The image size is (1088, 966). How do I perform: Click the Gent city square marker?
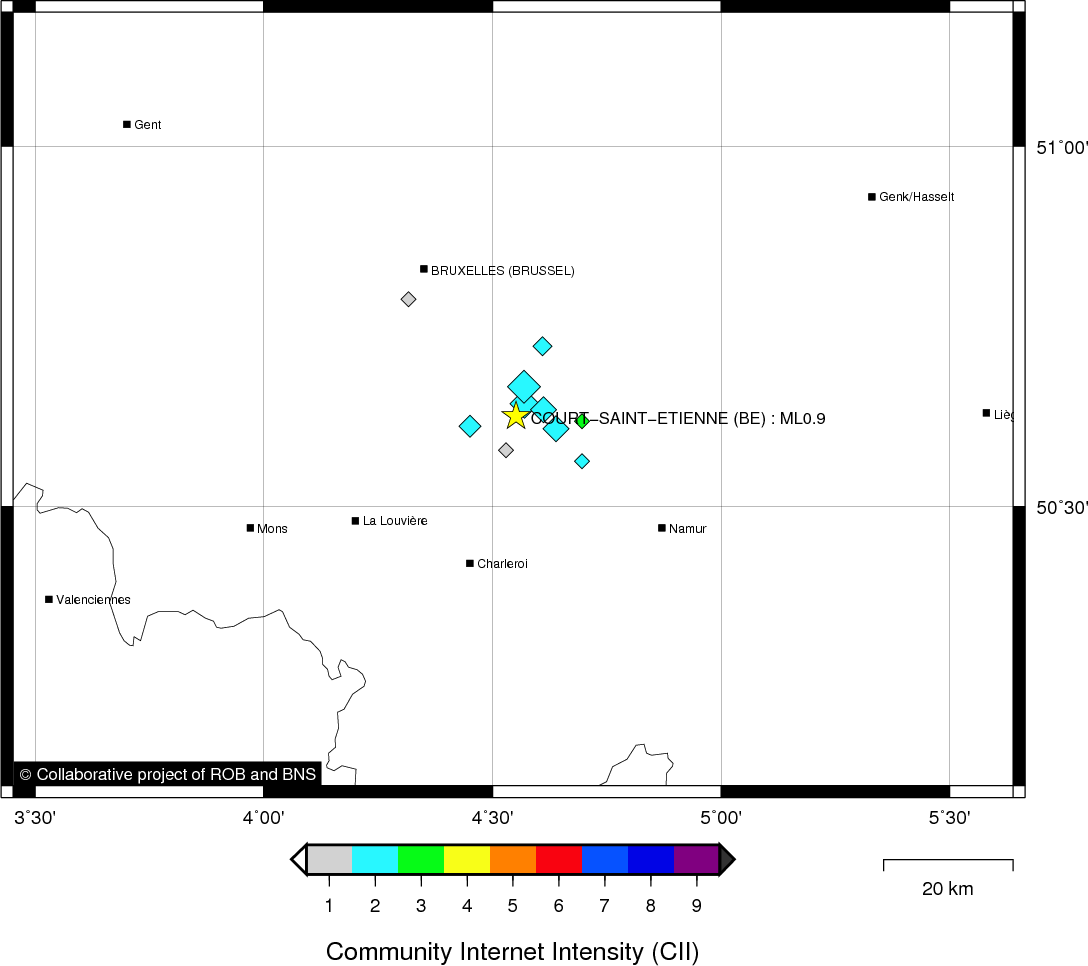tap(127, 124)
